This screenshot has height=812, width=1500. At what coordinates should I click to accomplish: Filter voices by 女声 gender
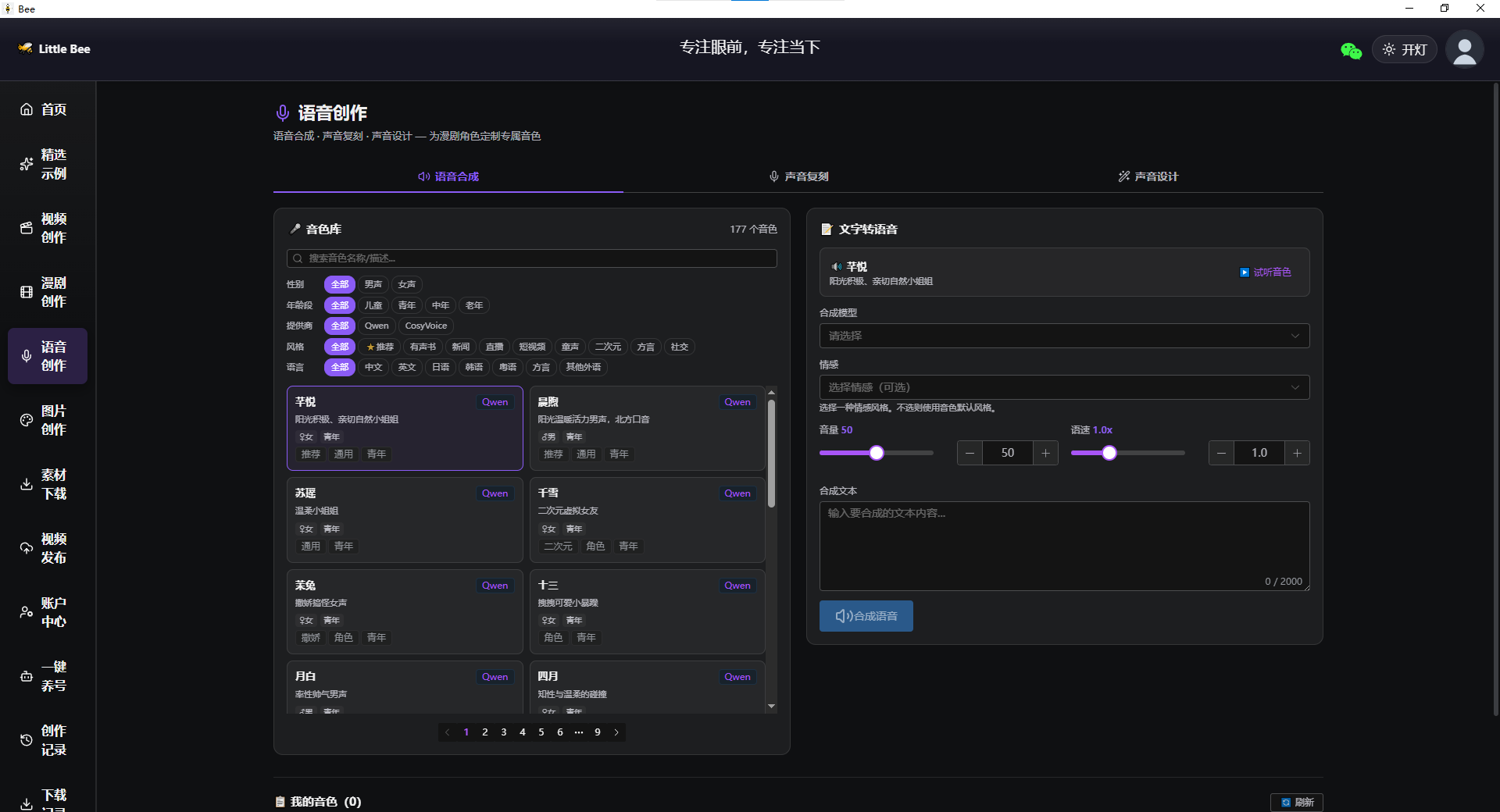(x=407, y=284)
